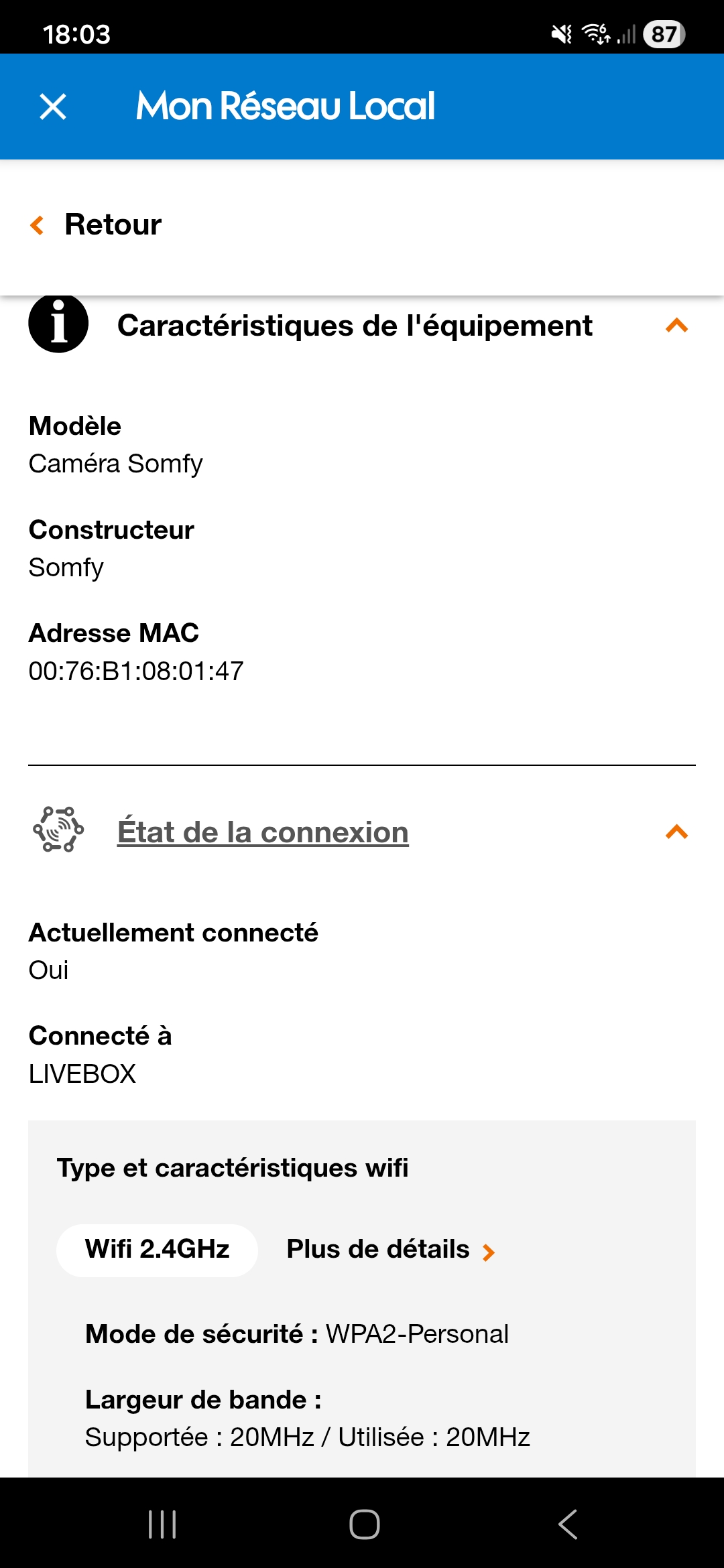Tap the connection status network icon
Viewport: 724px width, 1568px height.
(x=58, y=830)
